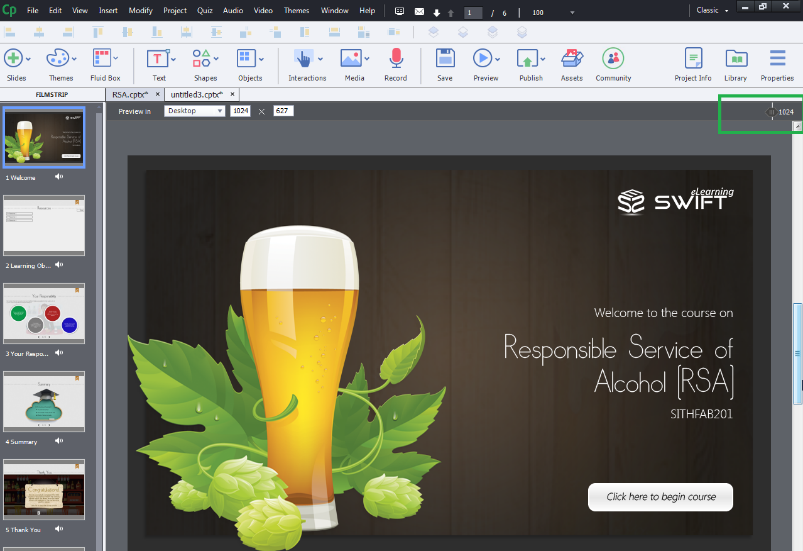Toggle audio icon on 2 Learning Ob... slide

click(x=59, y=265)
